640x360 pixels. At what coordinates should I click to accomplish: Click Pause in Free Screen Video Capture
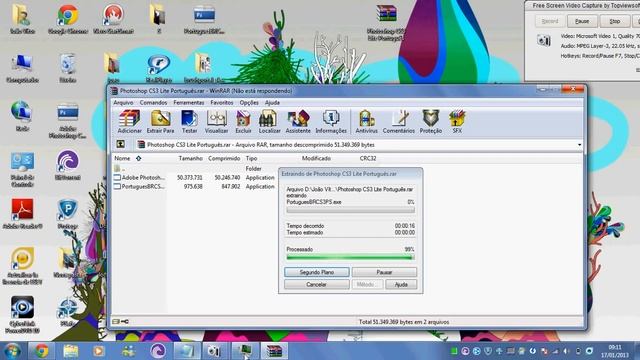click(x=582, y=21)
